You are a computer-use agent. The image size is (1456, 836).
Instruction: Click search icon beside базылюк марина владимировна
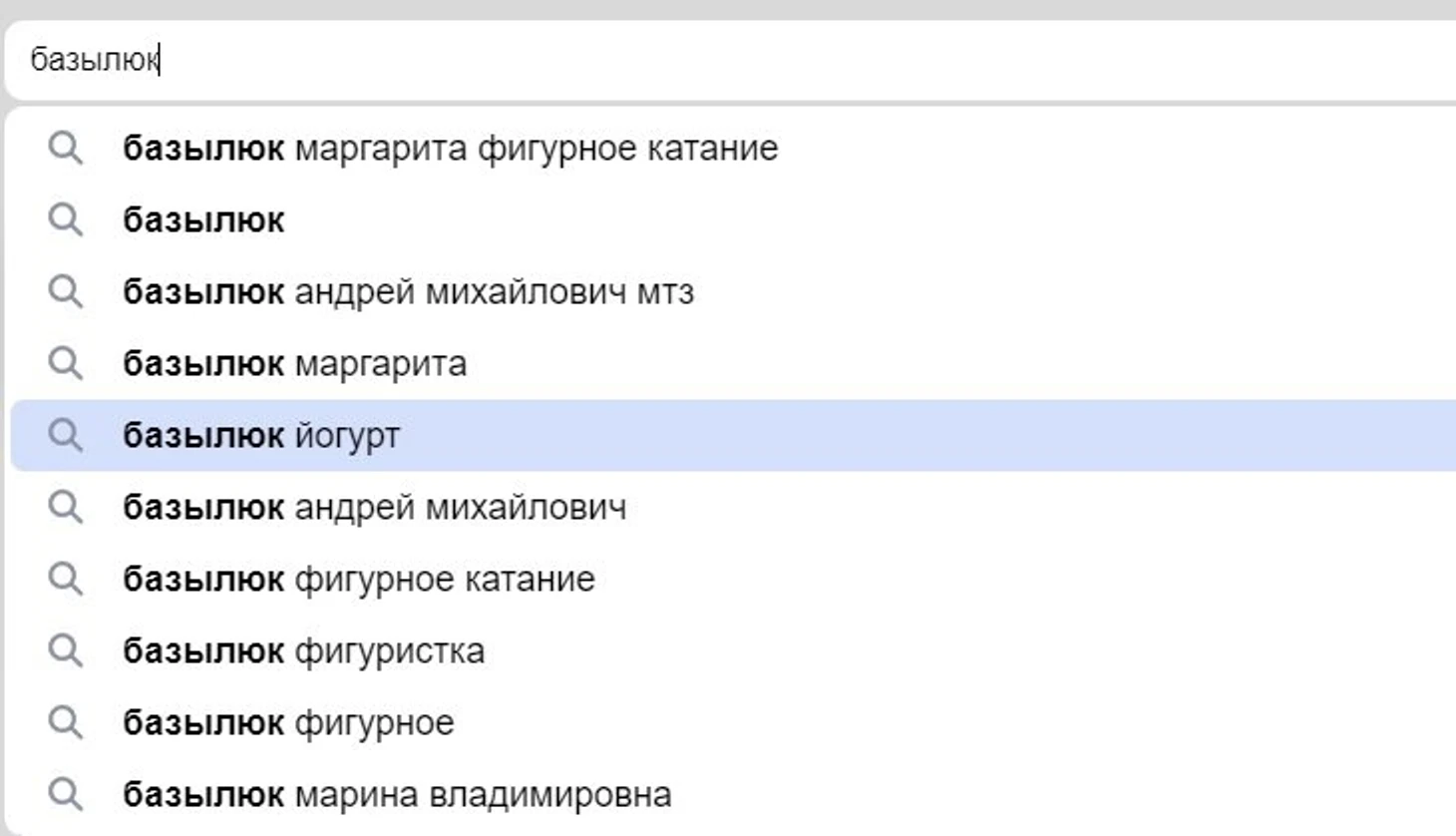(x=66, y=795)
